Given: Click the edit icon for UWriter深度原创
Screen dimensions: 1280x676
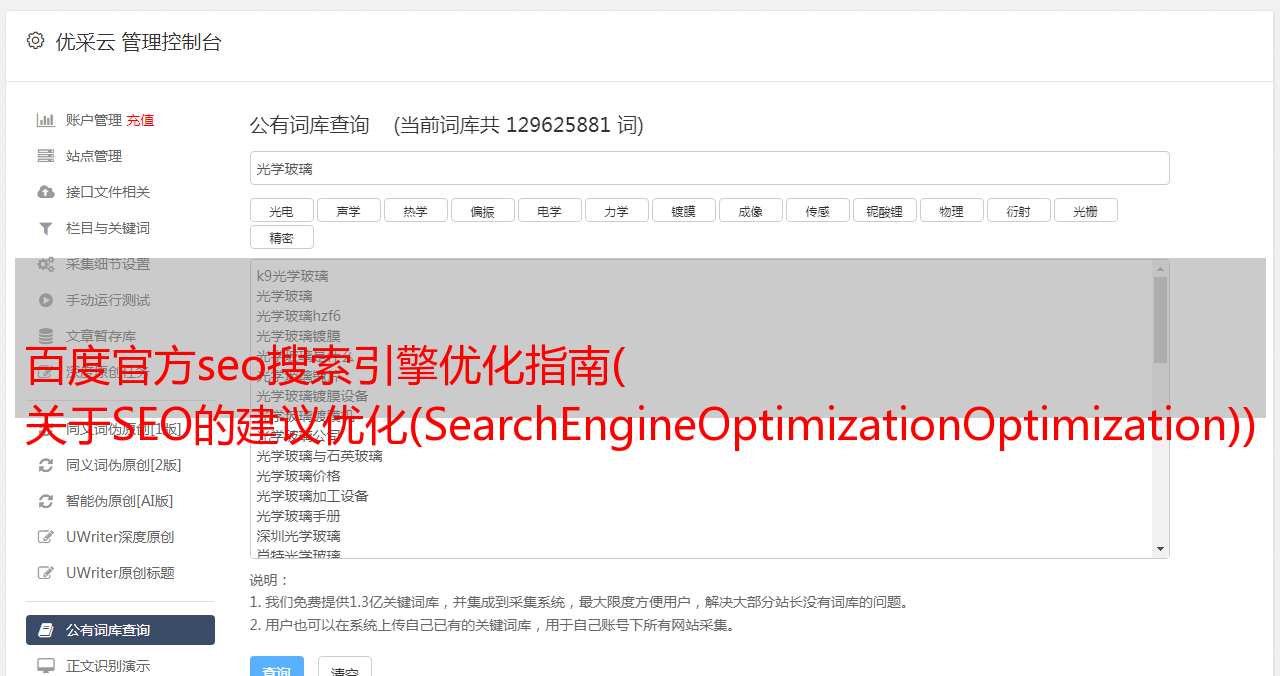Looking at the screenshot, I should pyautogui.click(x=46, y=537).
